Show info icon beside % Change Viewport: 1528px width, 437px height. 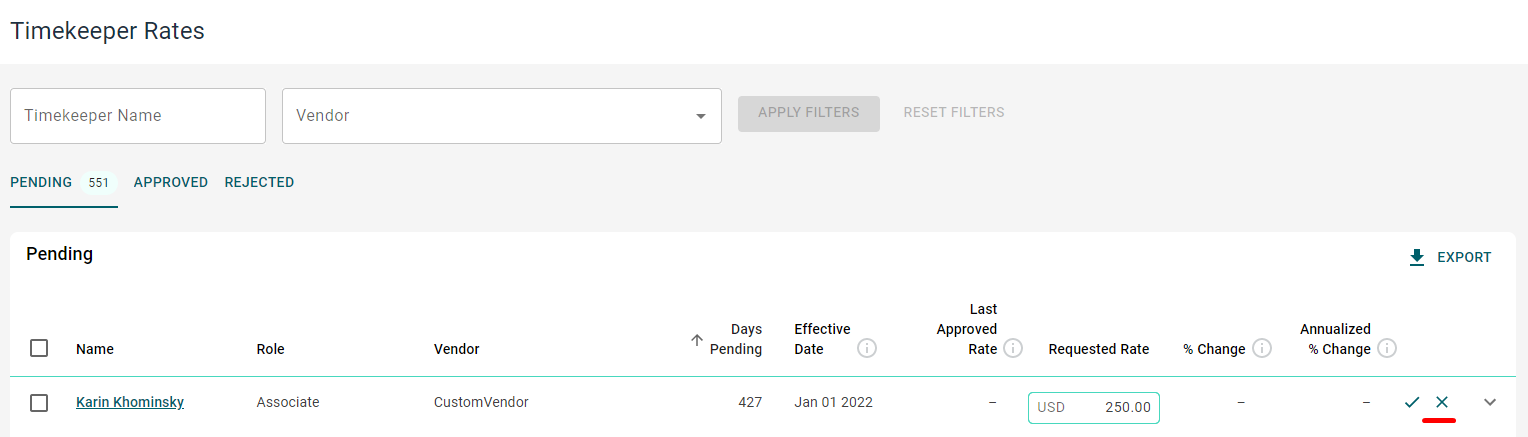coord(1262,348)
